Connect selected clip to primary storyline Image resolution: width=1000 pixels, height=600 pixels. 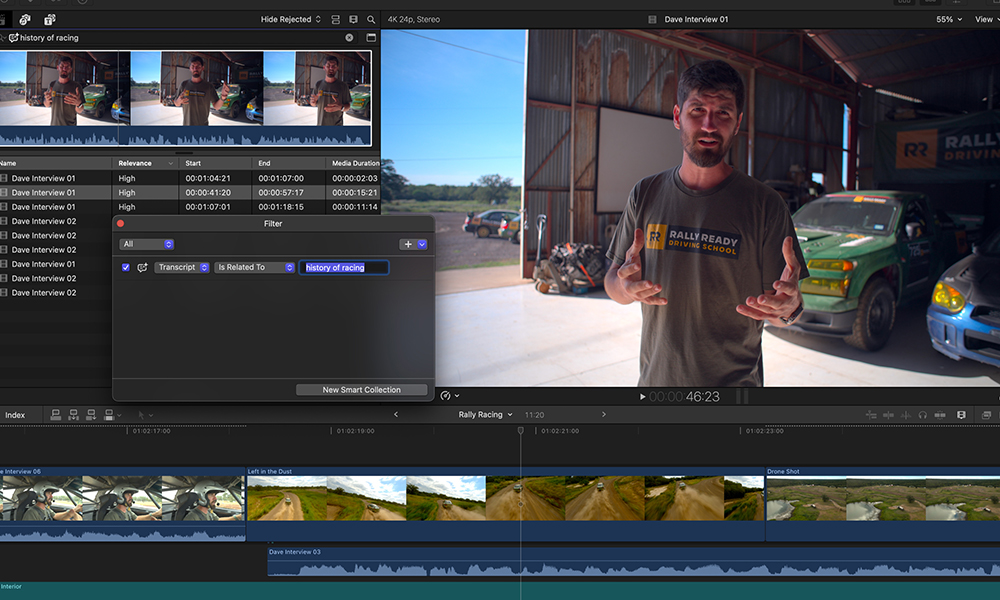(55, 415)
